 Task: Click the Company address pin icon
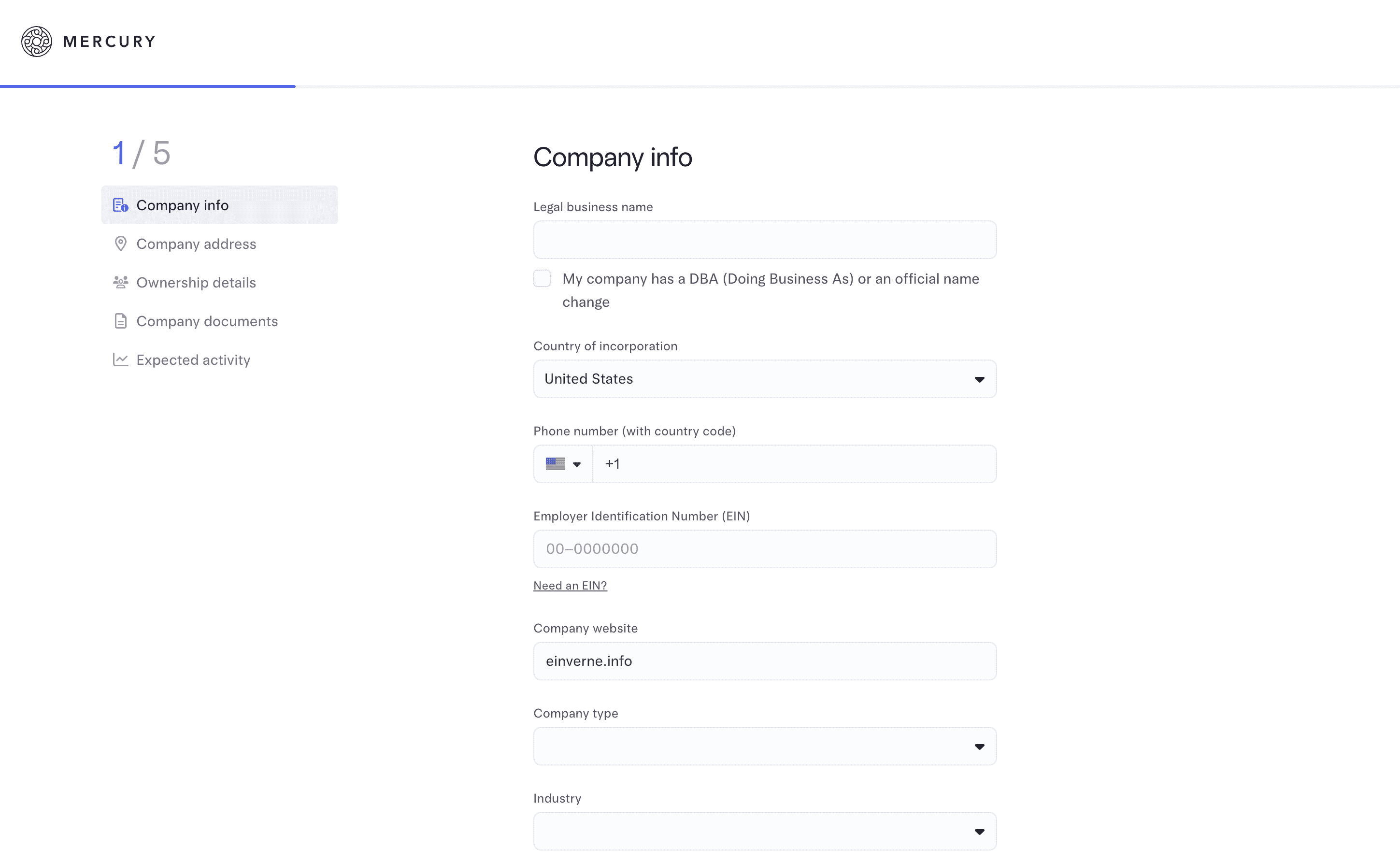click(x=120, y=244)
